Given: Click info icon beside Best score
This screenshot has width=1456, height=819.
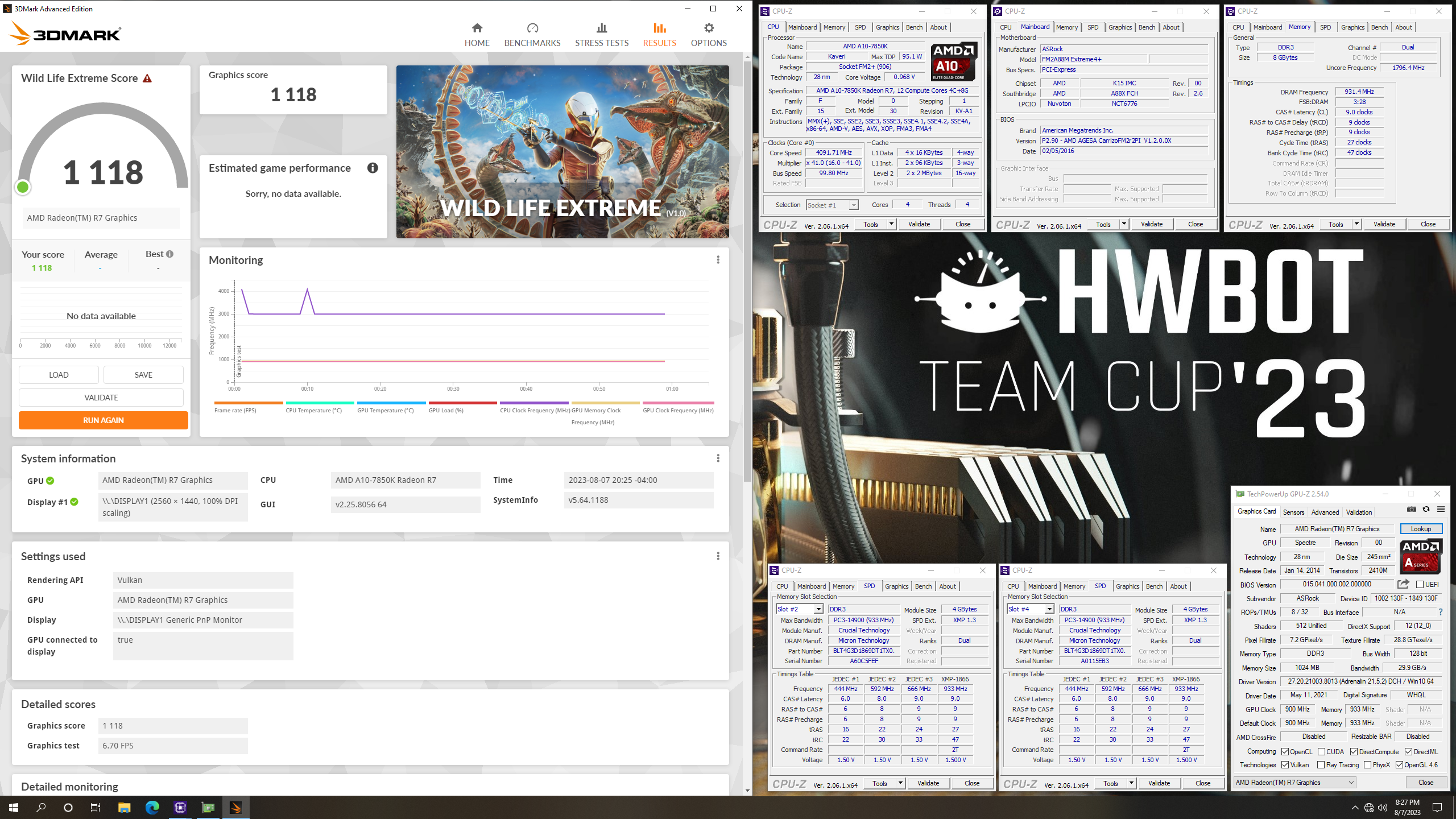Looking at the screenshot, I should tap(169, 254).
